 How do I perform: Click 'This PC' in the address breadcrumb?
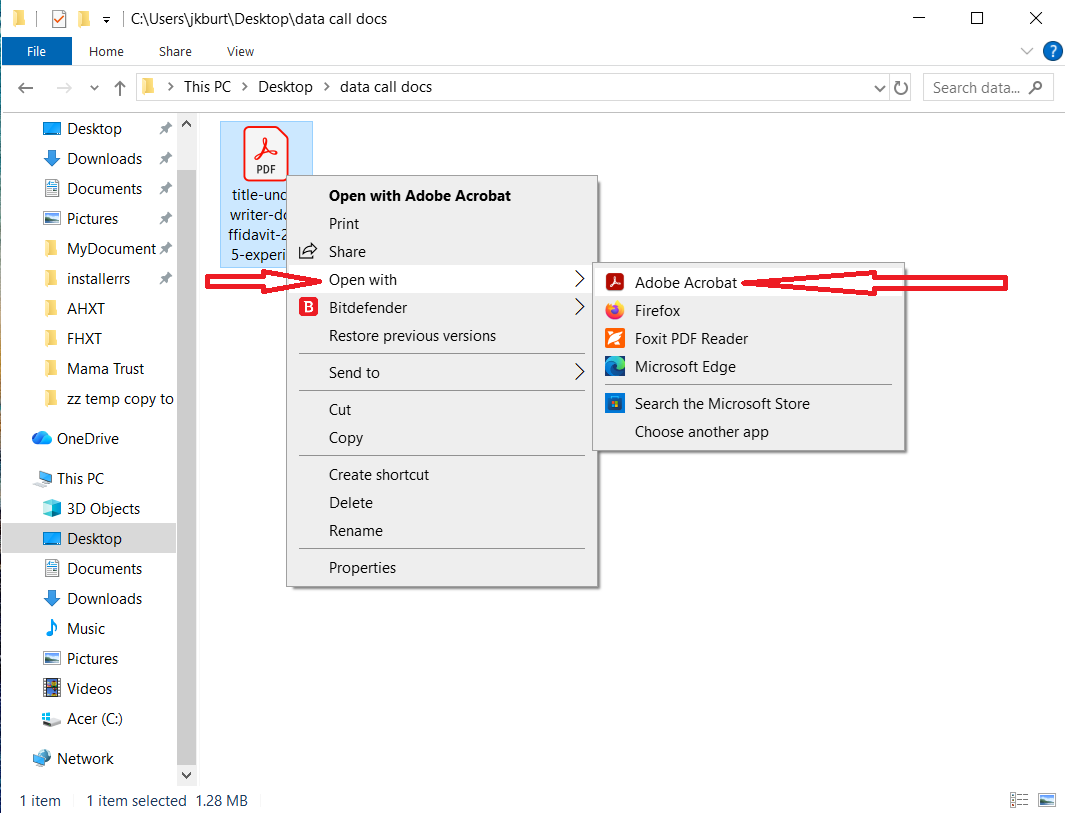[x=207, y=87]
